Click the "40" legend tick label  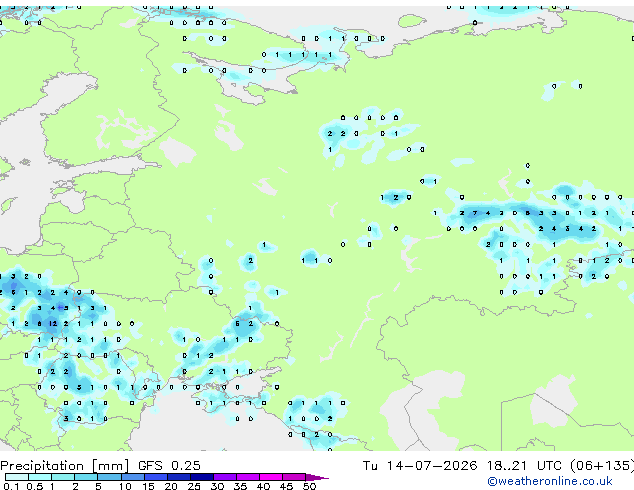coord(263,486)
